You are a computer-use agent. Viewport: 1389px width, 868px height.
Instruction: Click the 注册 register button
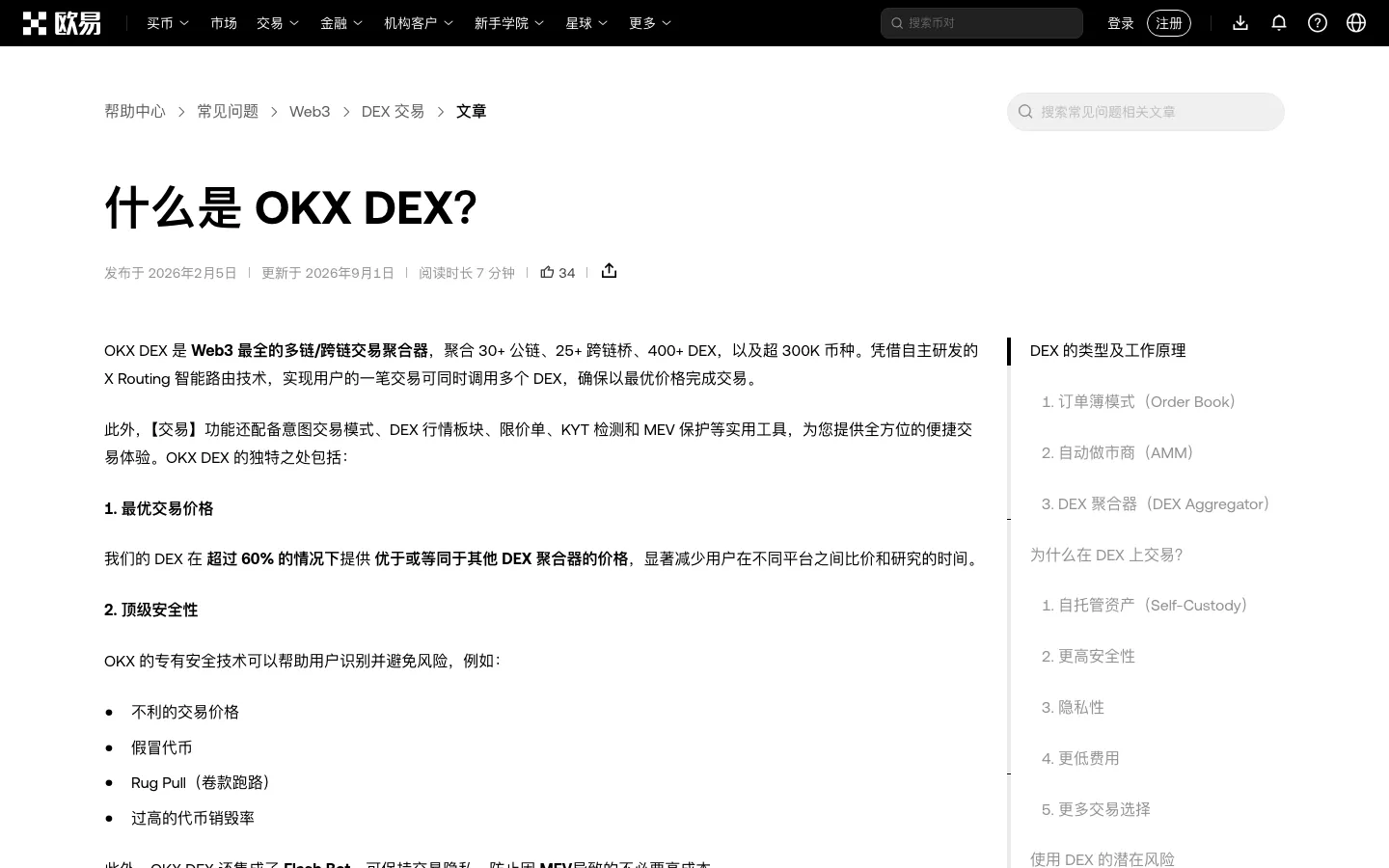coord(1169,23)
